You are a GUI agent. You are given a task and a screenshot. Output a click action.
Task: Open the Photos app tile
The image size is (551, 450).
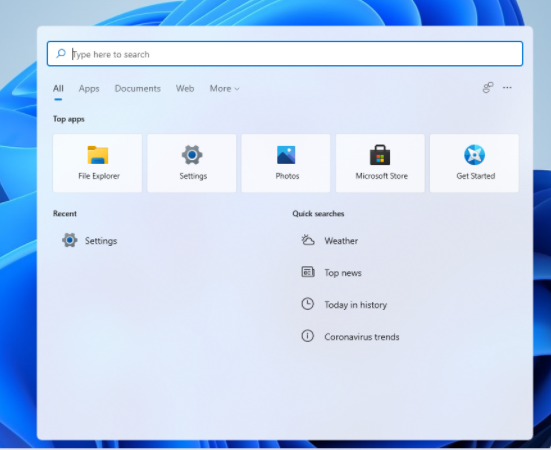[x=286, y=163]
